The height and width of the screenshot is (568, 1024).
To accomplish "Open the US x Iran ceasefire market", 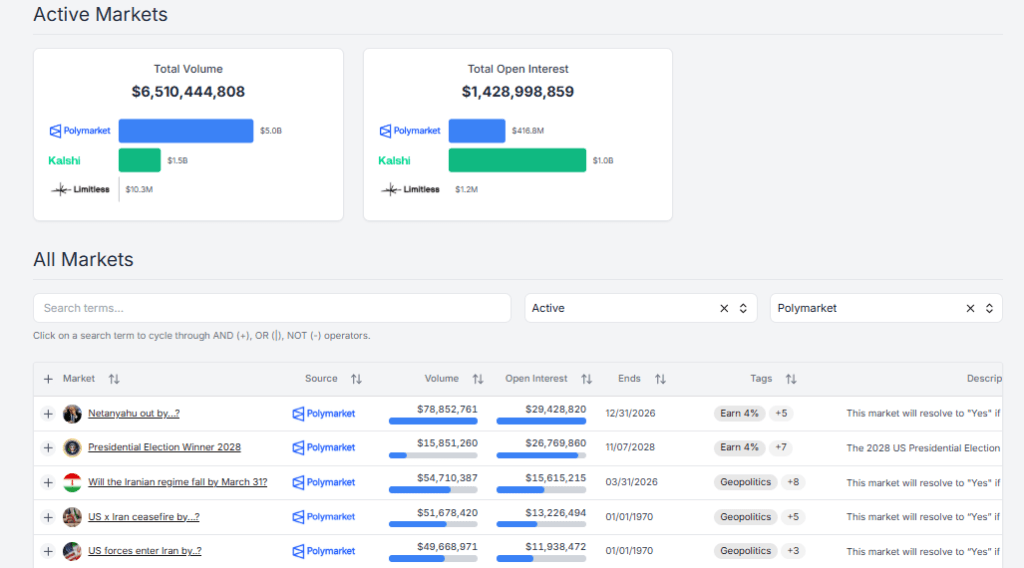I will pos(143,517).
